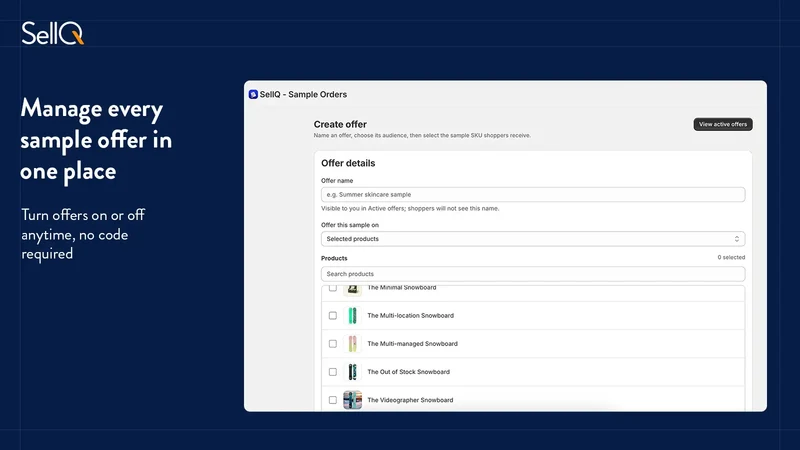Viewport: 800px width, 450px height.
Task: Click The Multi-location Snowboard thumbnail
Action: (x=352, y=316)
